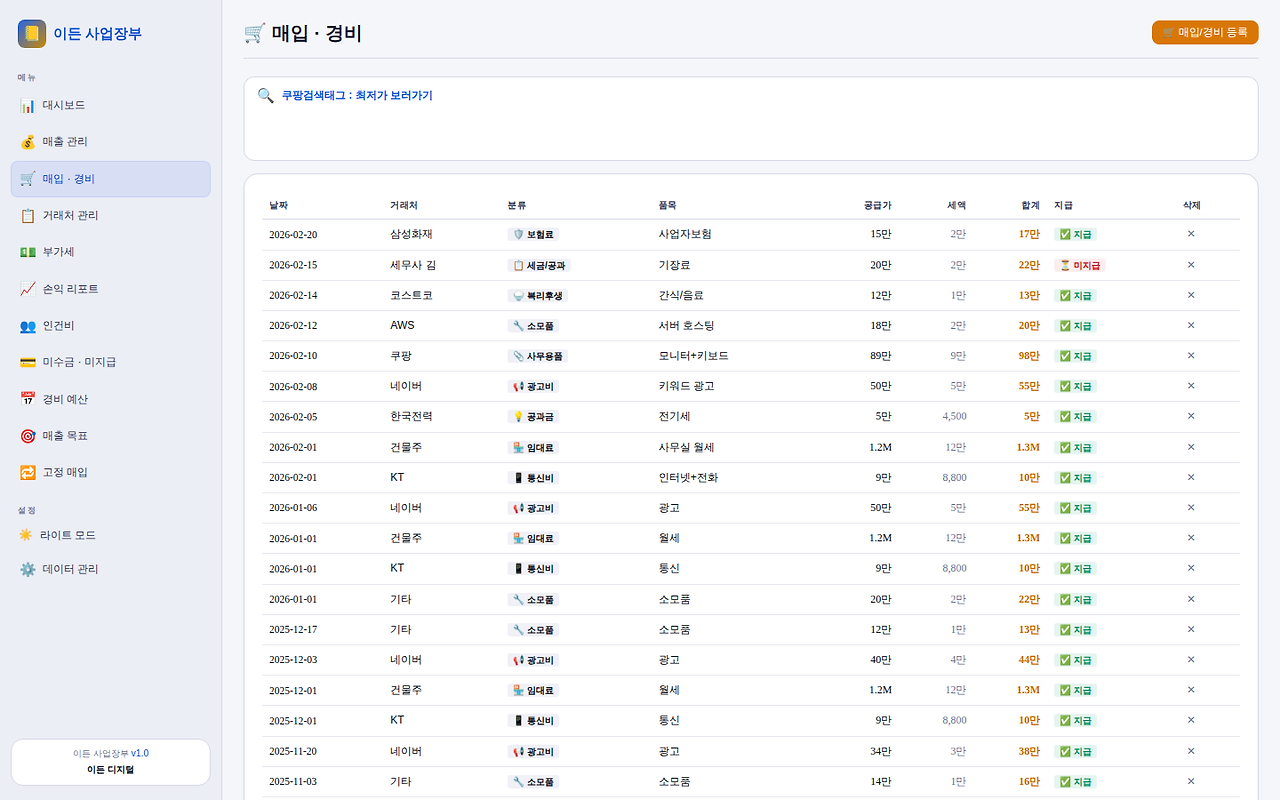The image size is (1280, 800).
Task: Click the 미수금·미지급 card icon
Action: [27, 362]
